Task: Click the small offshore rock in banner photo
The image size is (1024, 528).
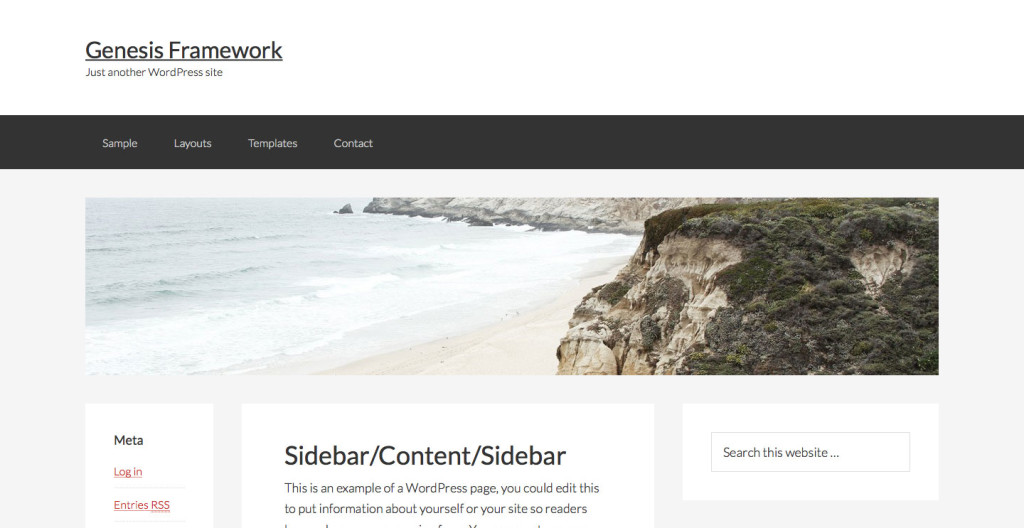Action: coord(344,209)
